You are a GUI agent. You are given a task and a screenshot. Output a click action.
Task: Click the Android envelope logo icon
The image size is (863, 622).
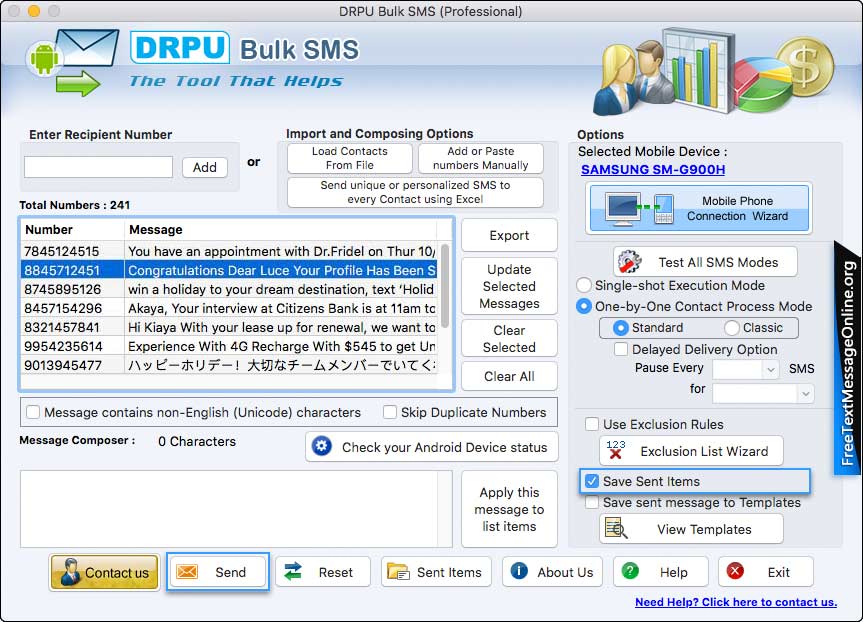pos(72,62)
